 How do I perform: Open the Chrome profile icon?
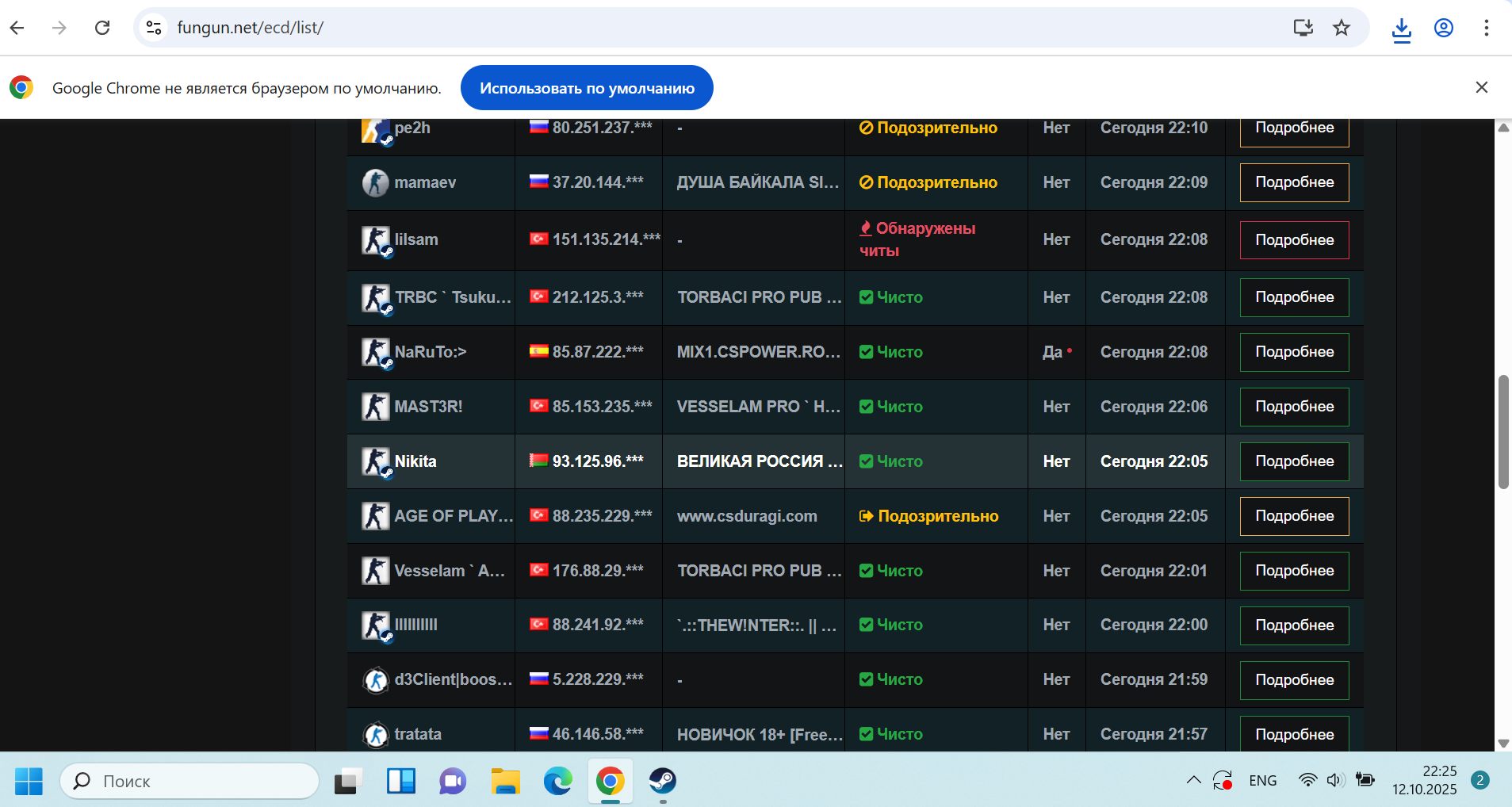1444,28
